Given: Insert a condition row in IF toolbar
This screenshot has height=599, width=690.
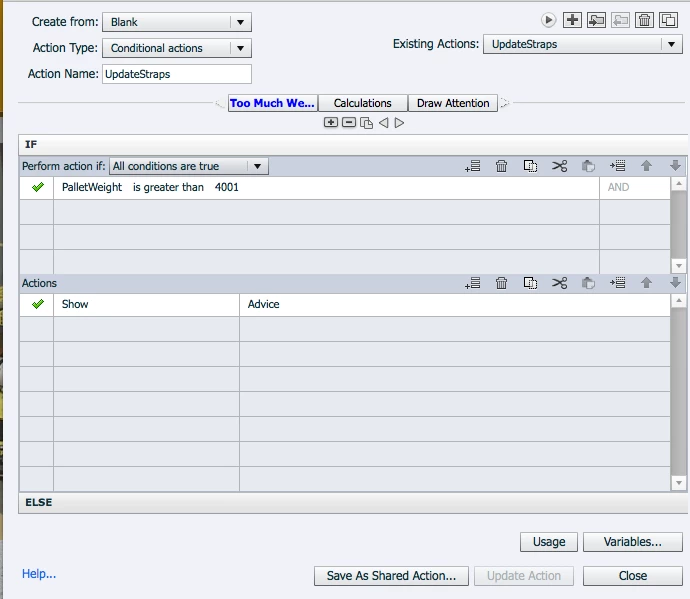Looking at the screenshot, I should click(617, 166).
